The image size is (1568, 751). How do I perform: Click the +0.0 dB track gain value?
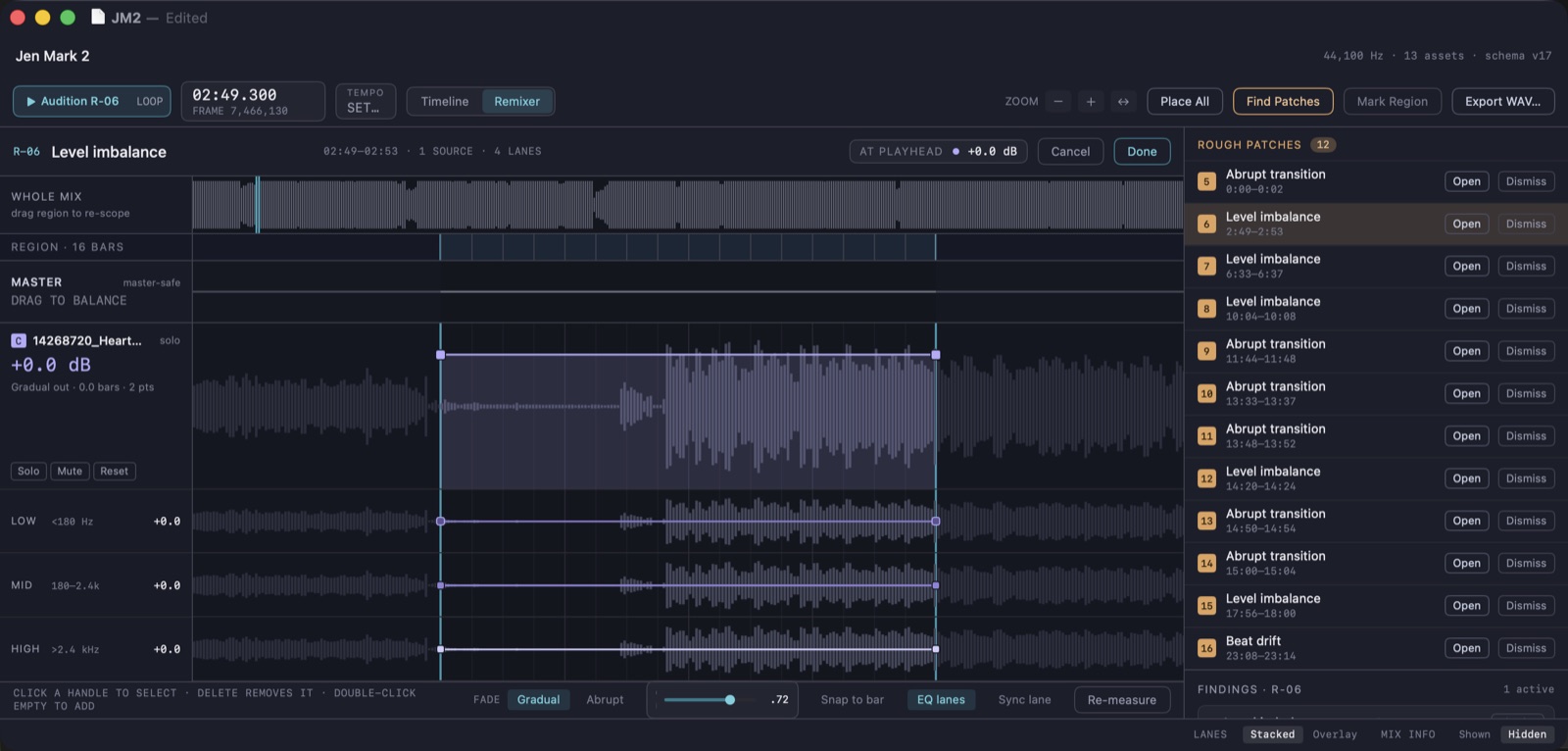51,365
